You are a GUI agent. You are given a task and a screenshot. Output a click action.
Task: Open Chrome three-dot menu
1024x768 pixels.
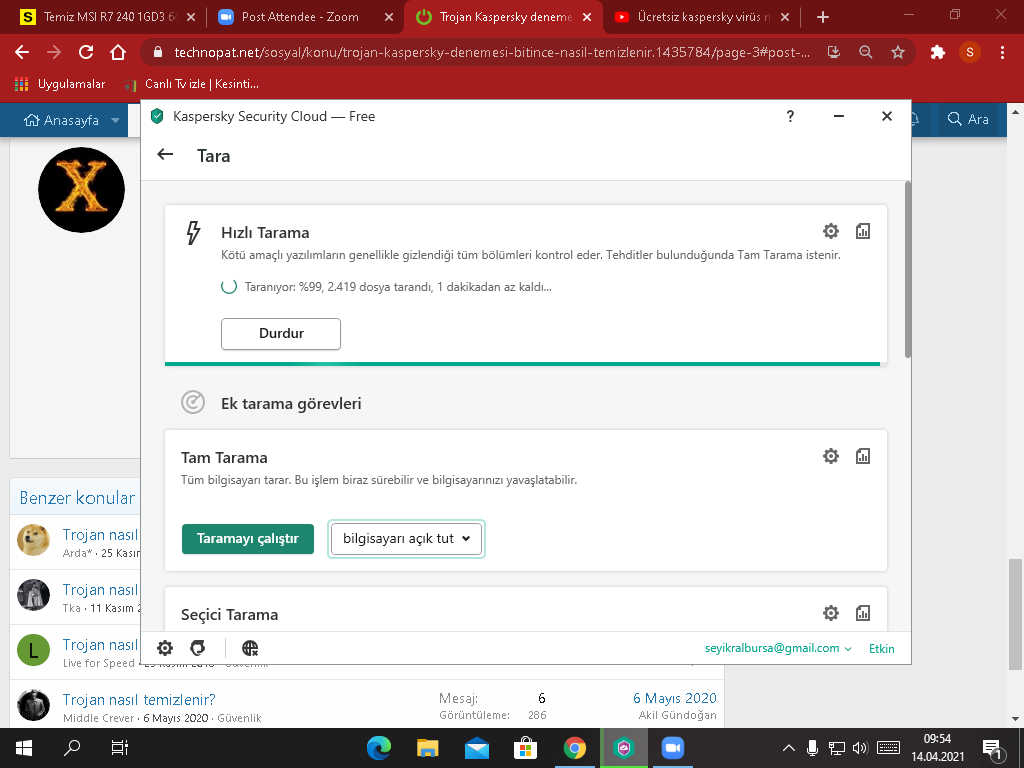[1002, 52]
